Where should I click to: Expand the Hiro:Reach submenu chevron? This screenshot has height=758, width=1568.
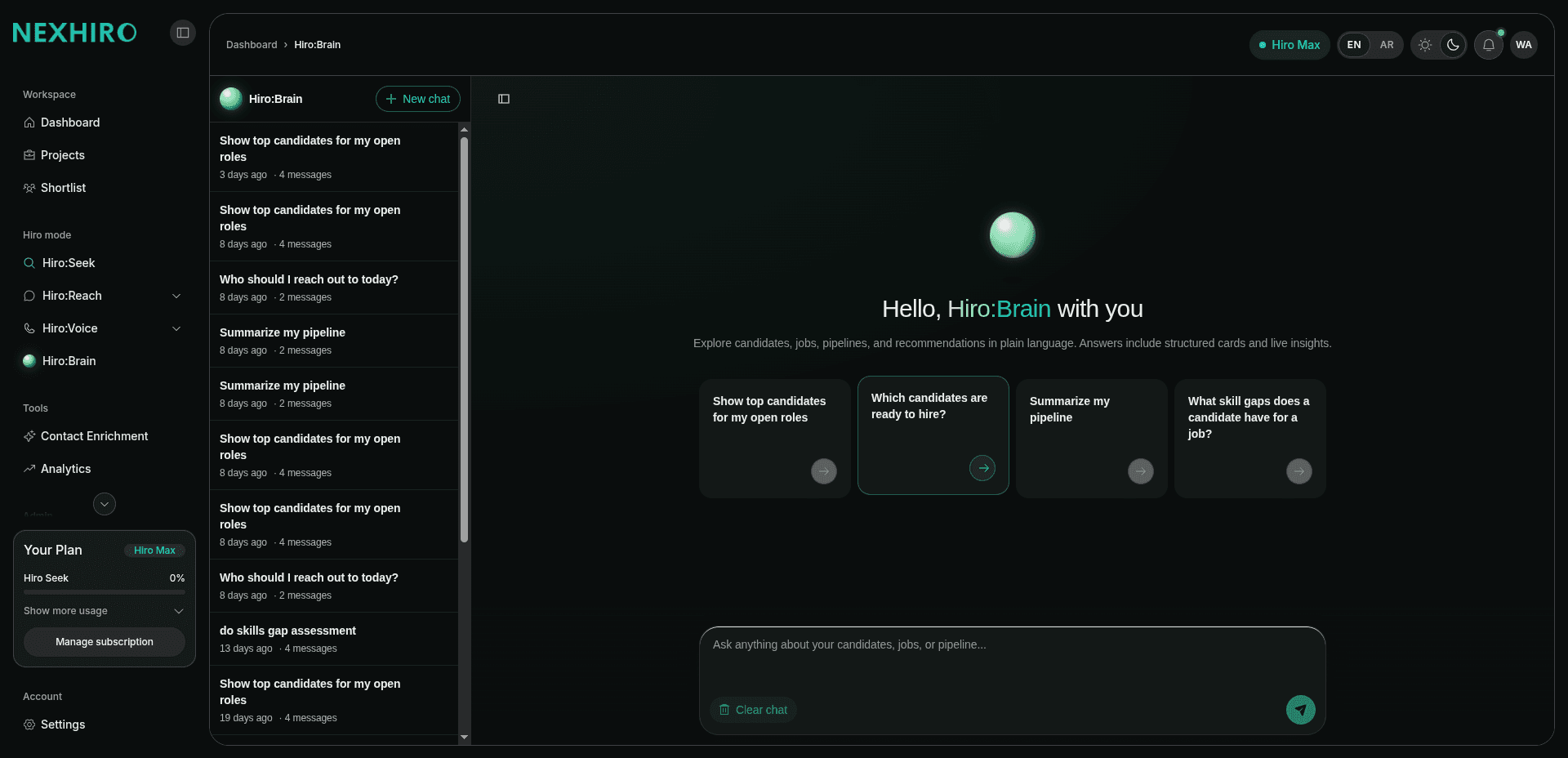click(176, 296)
